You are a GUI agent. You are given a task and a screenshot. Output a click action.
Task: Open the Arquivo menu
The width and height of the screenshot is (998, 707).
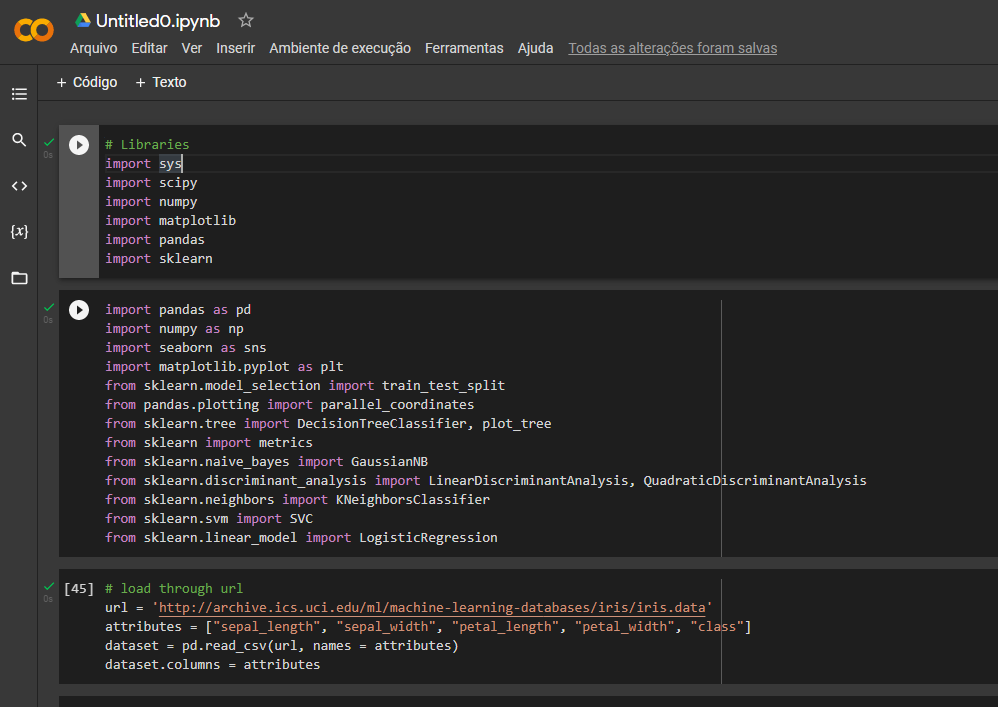tap(93, 47)
